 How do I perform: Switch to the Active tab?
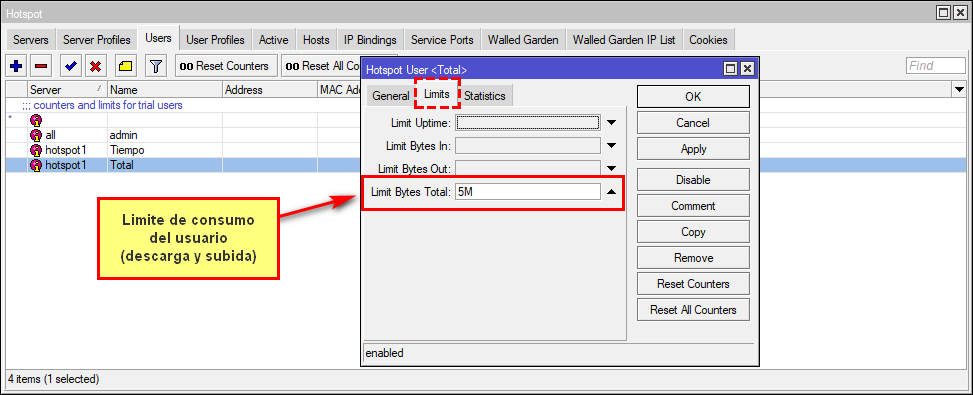pyautogui.click(x=274, y=40)
